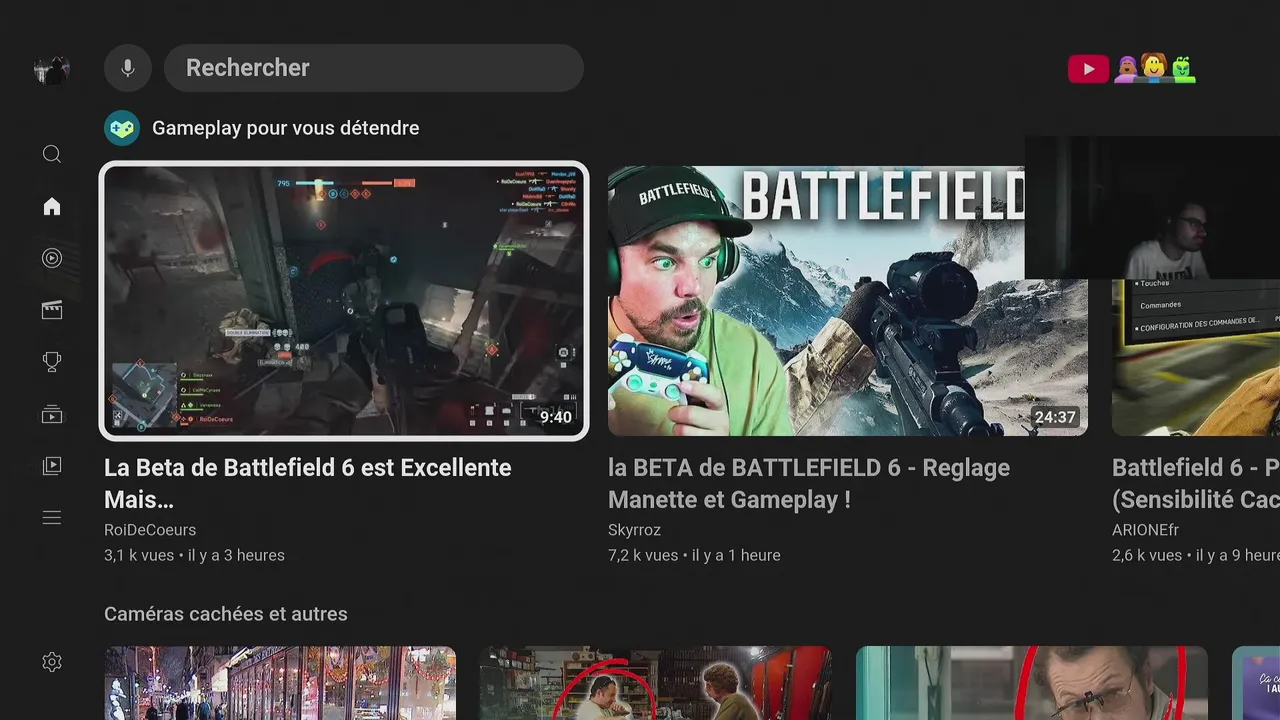Click the 24:37 duration badge
This screenshot has height=720, width=1280.
[1055, 417]
